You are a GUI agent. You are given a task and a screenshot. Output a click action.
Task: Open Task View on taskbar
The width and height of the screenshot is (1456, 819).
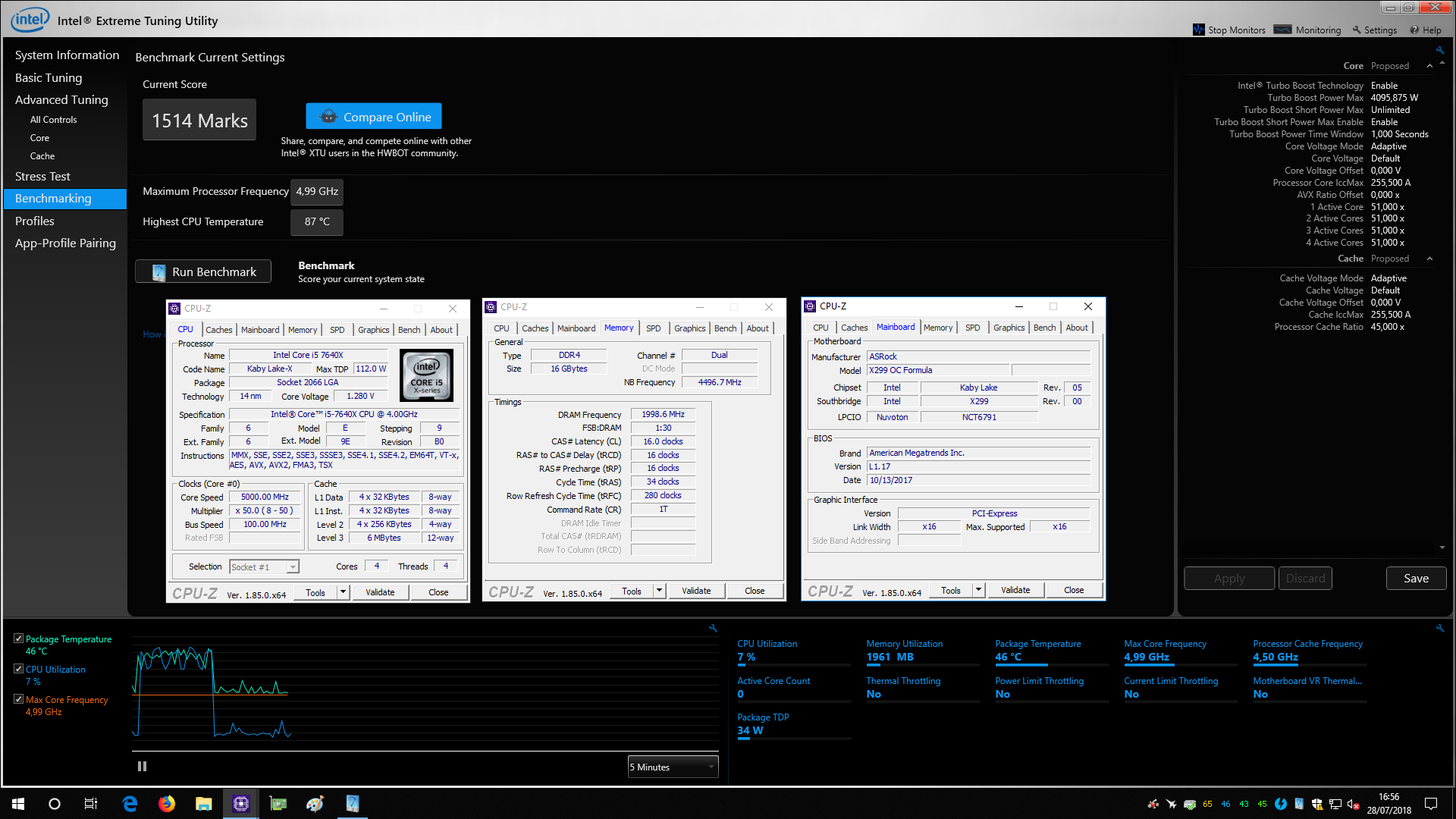tap(91, 804)
